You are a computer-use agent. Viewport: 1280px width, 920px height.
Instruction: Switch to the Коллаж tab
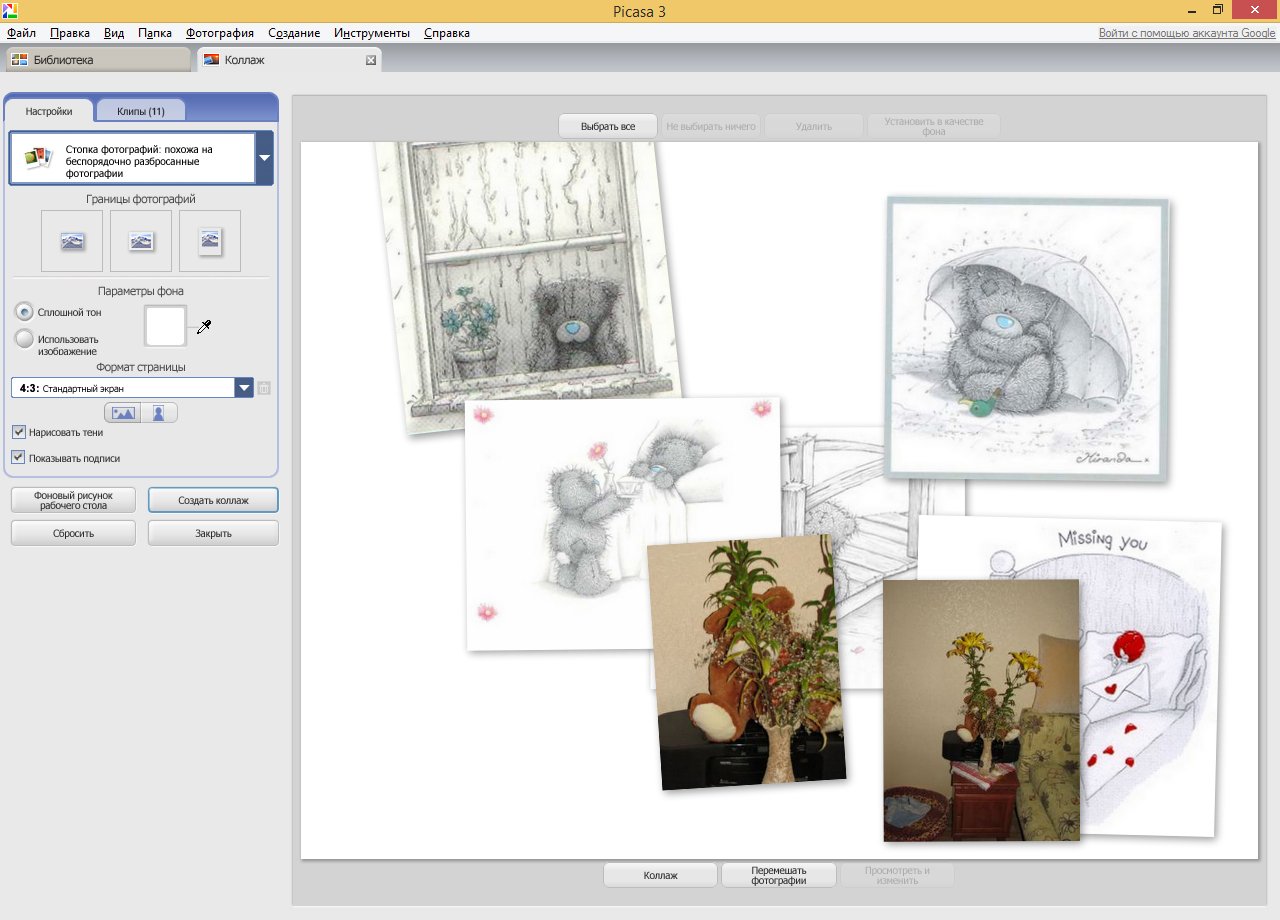[x=289, y=60]
